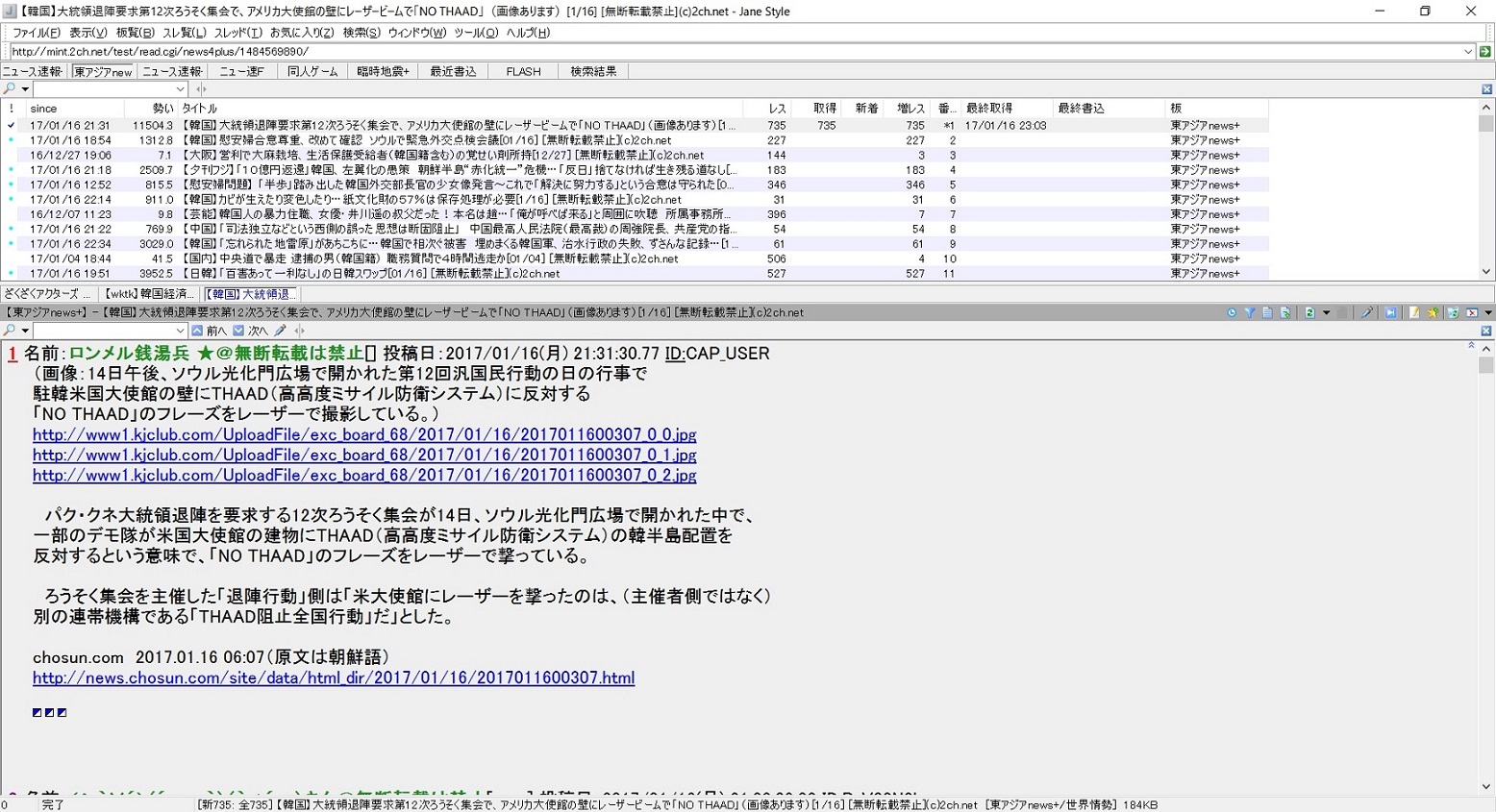Expand the URL address bar dropdown
Image resolution: width=1496 pixels, height=812 pixels.
pos(1467,52)
